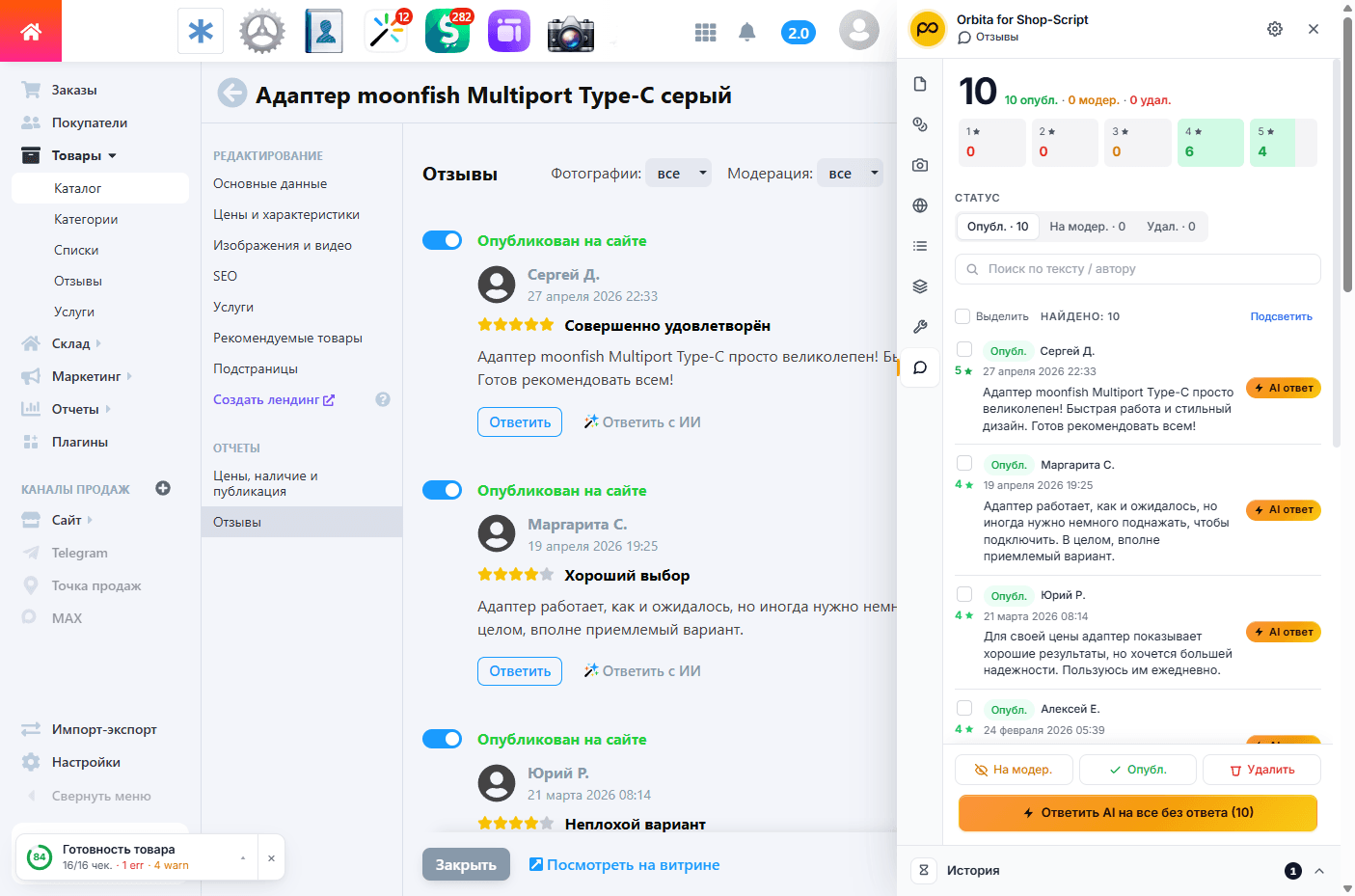Screen dimensions: 1355x896
Task: Open Основные данные in the edit menu
Action: click(270, 183)
